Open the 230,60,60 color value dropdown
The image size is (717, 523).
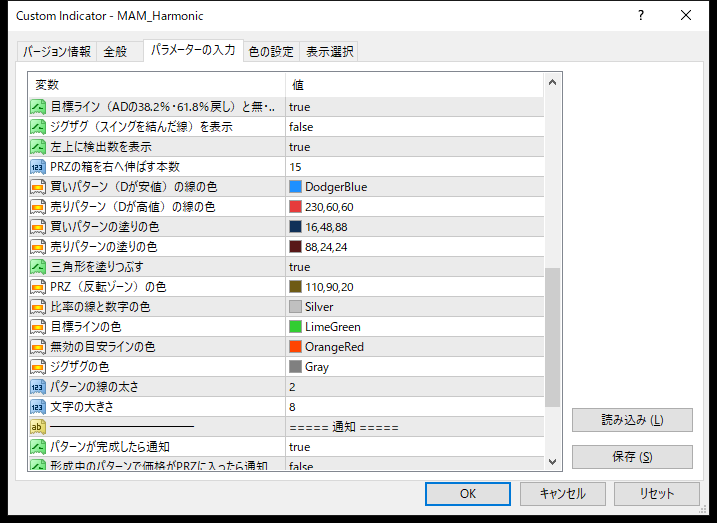(x=414, y=207)
